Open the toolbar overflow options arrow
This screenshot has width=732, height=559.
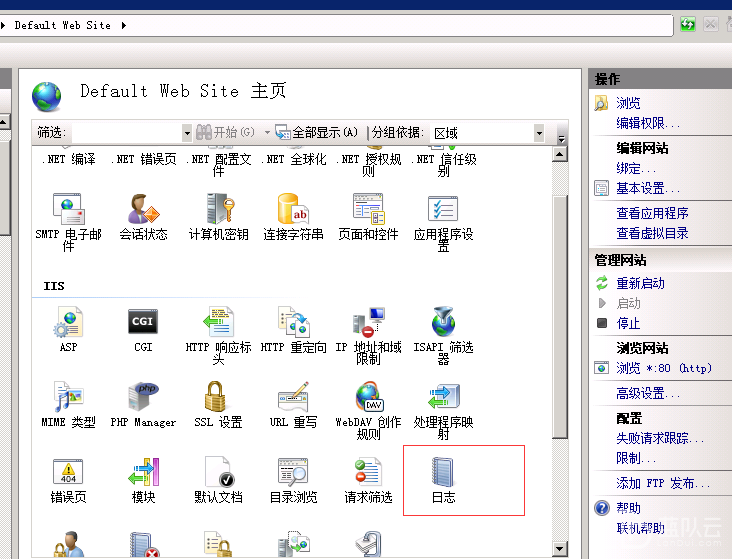click(x=562, y=139)
